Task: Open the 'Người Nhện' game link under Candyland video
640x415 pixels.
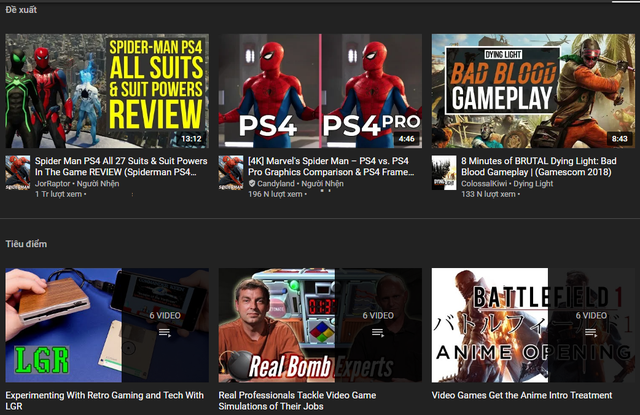Action: (322, 184)
